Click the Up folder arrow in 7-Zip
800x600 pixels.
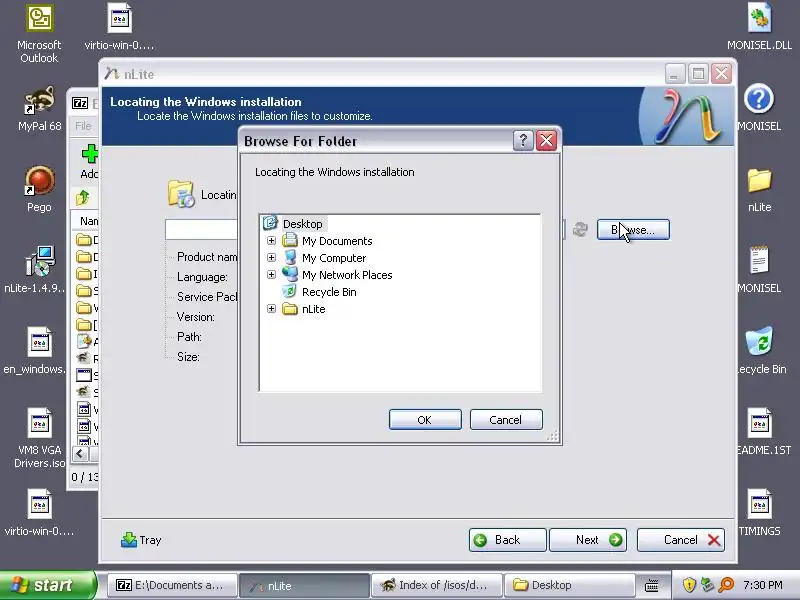point(83,197)
